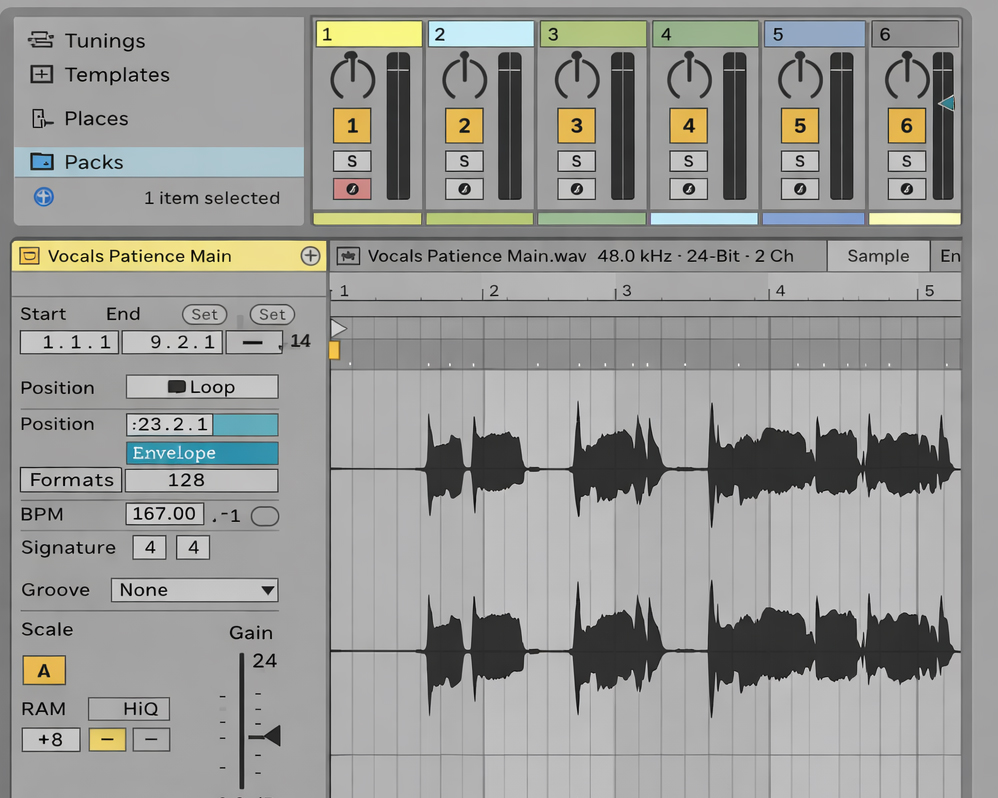Toggle track 1 activator button
The width and height of the screenshot is (998, 798).
352,125
